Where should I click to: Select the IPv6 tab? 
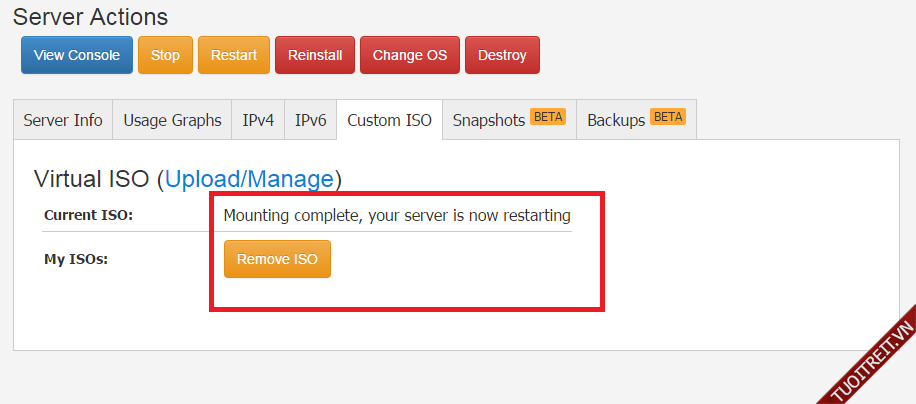pos(310,120)
